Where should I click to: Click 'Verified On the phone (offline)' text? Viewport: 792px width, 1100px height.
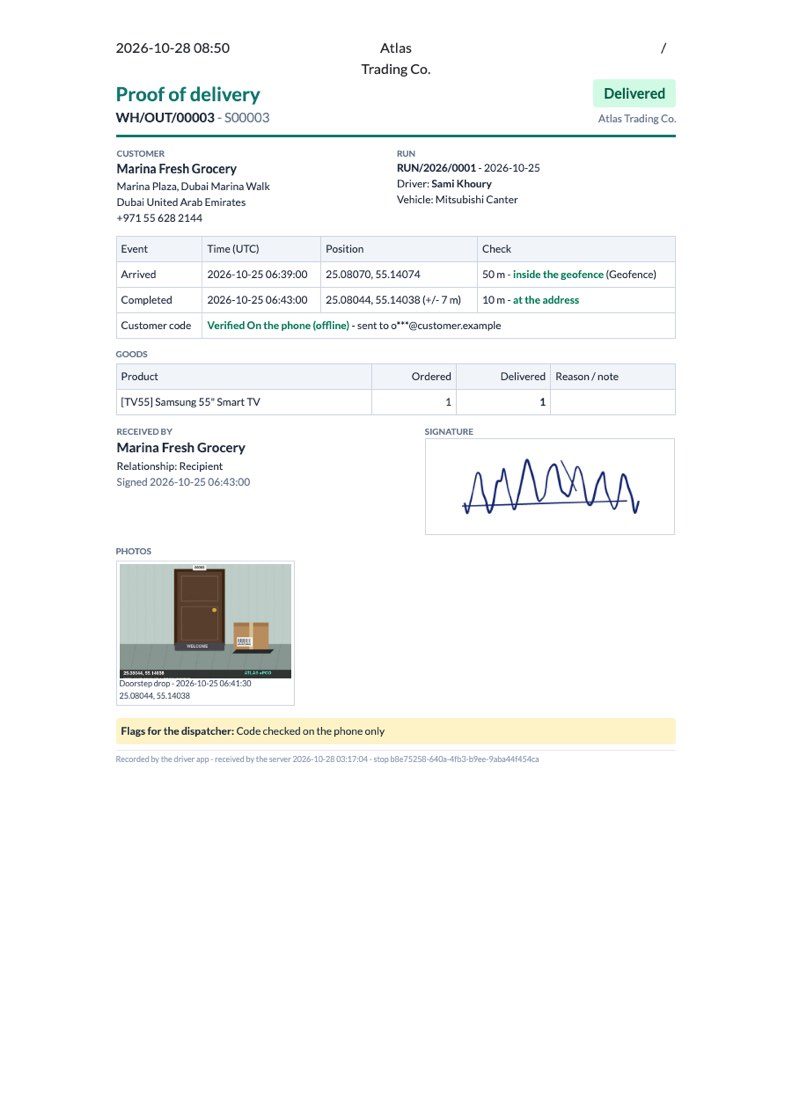click(x=278, y=326)
